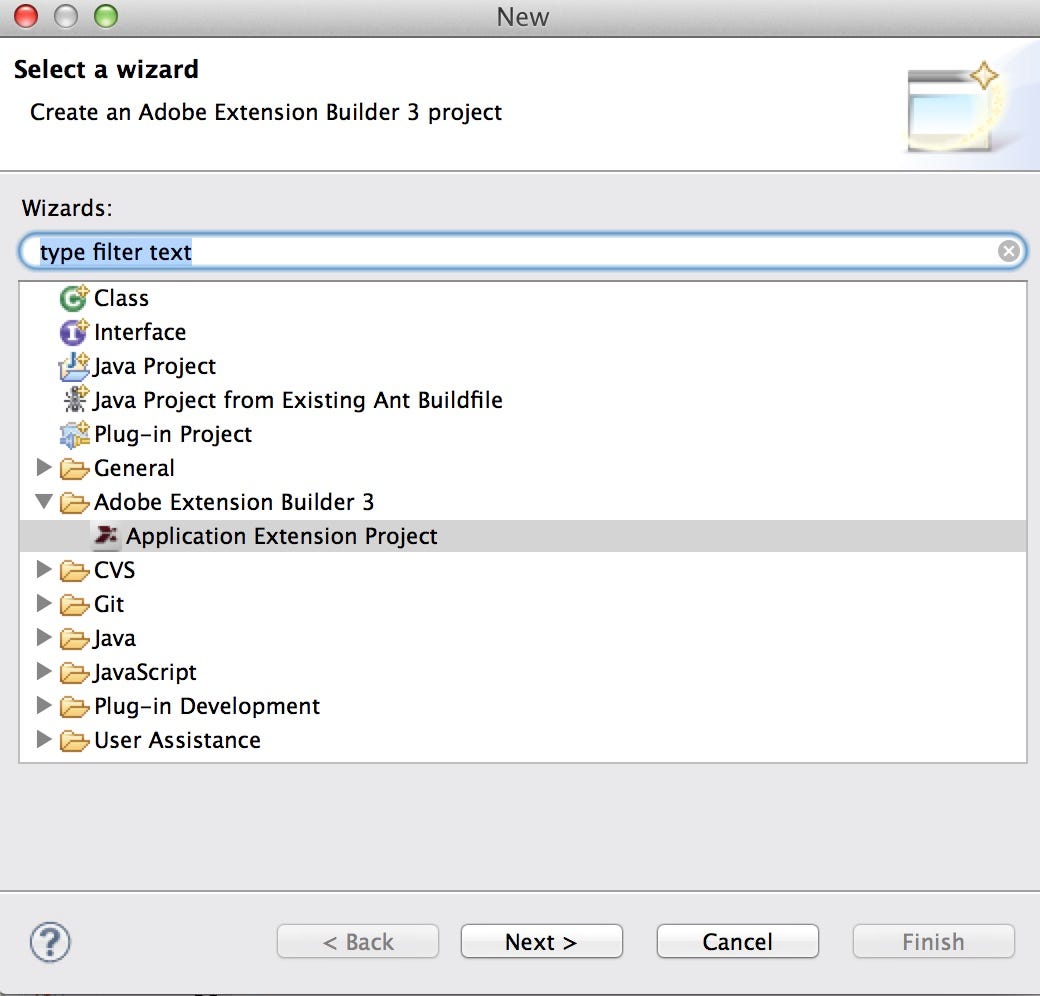Select the JavaScript folder label
1040x996 pixels.
[145, 672]
